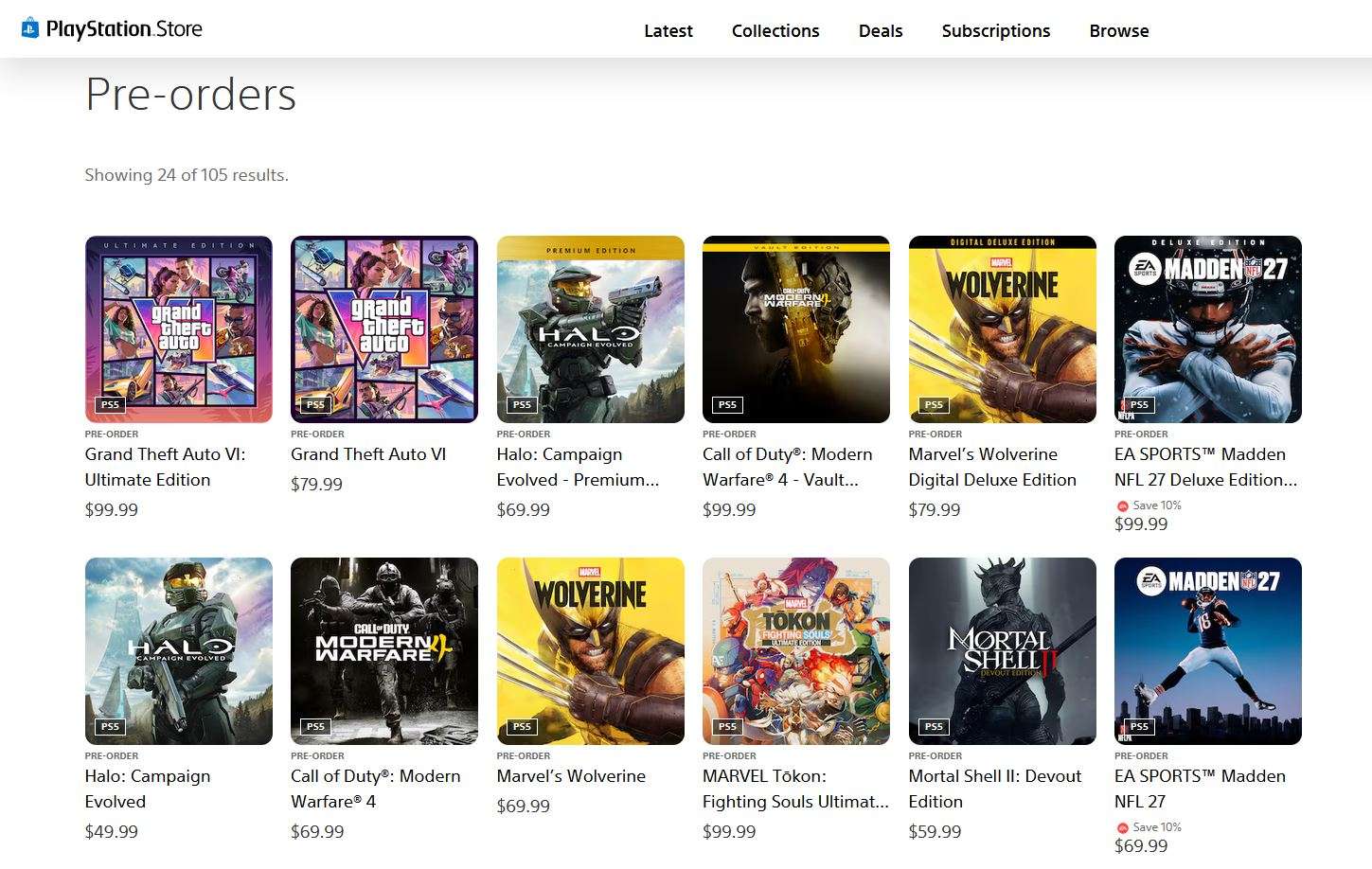
Task: Open the standard Madden NFL 27 cover
Action: 1208,651
